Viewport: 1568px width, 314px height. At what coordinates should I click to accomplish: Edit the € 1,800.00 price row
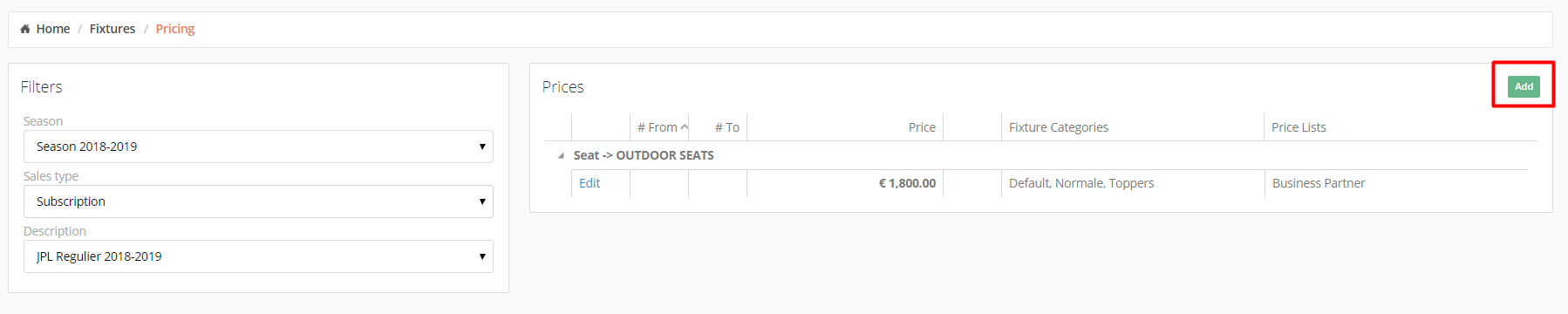[590, 183]
